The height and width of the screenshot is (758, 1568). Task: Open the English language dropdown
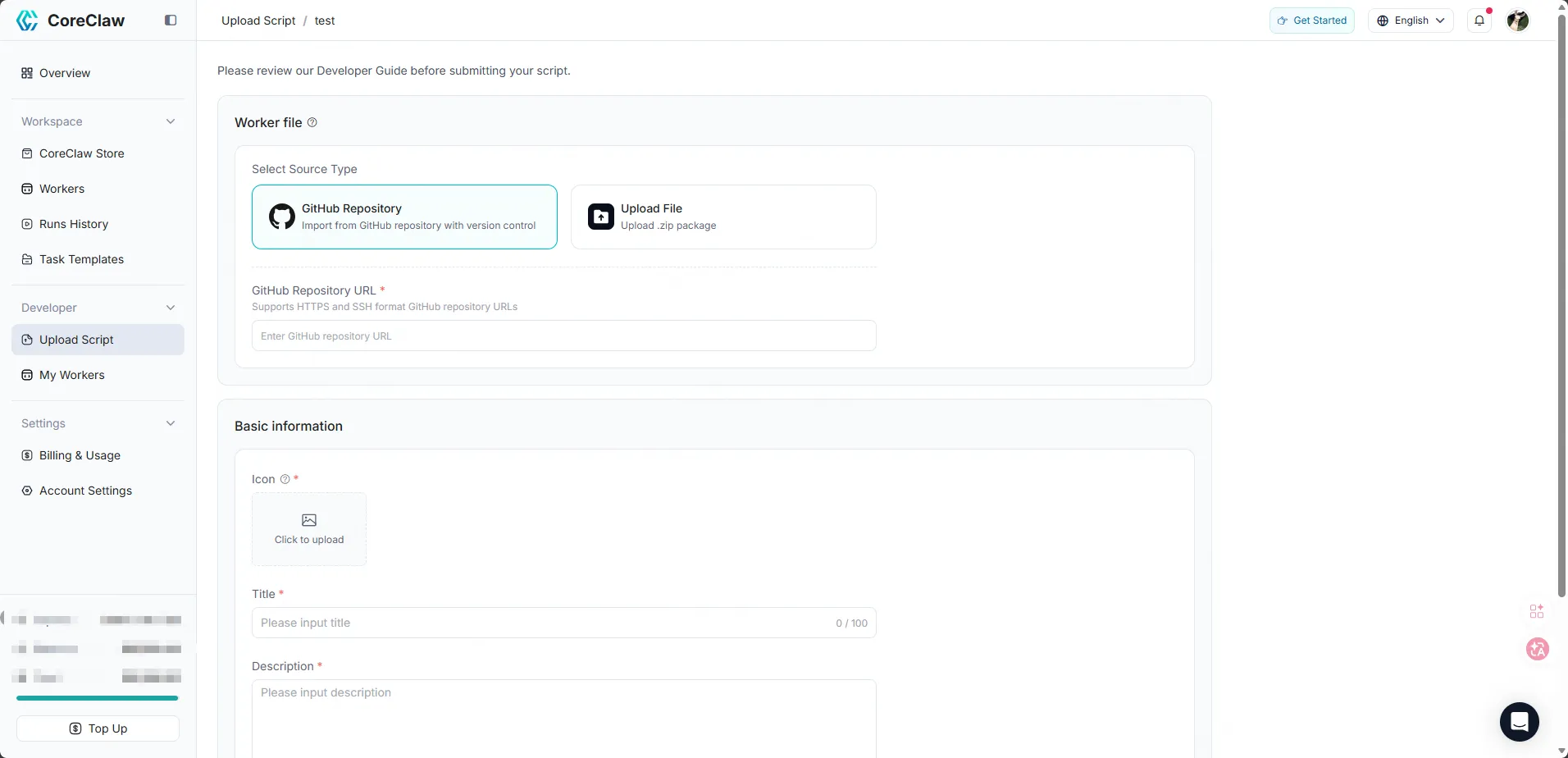coord(1411,21)
